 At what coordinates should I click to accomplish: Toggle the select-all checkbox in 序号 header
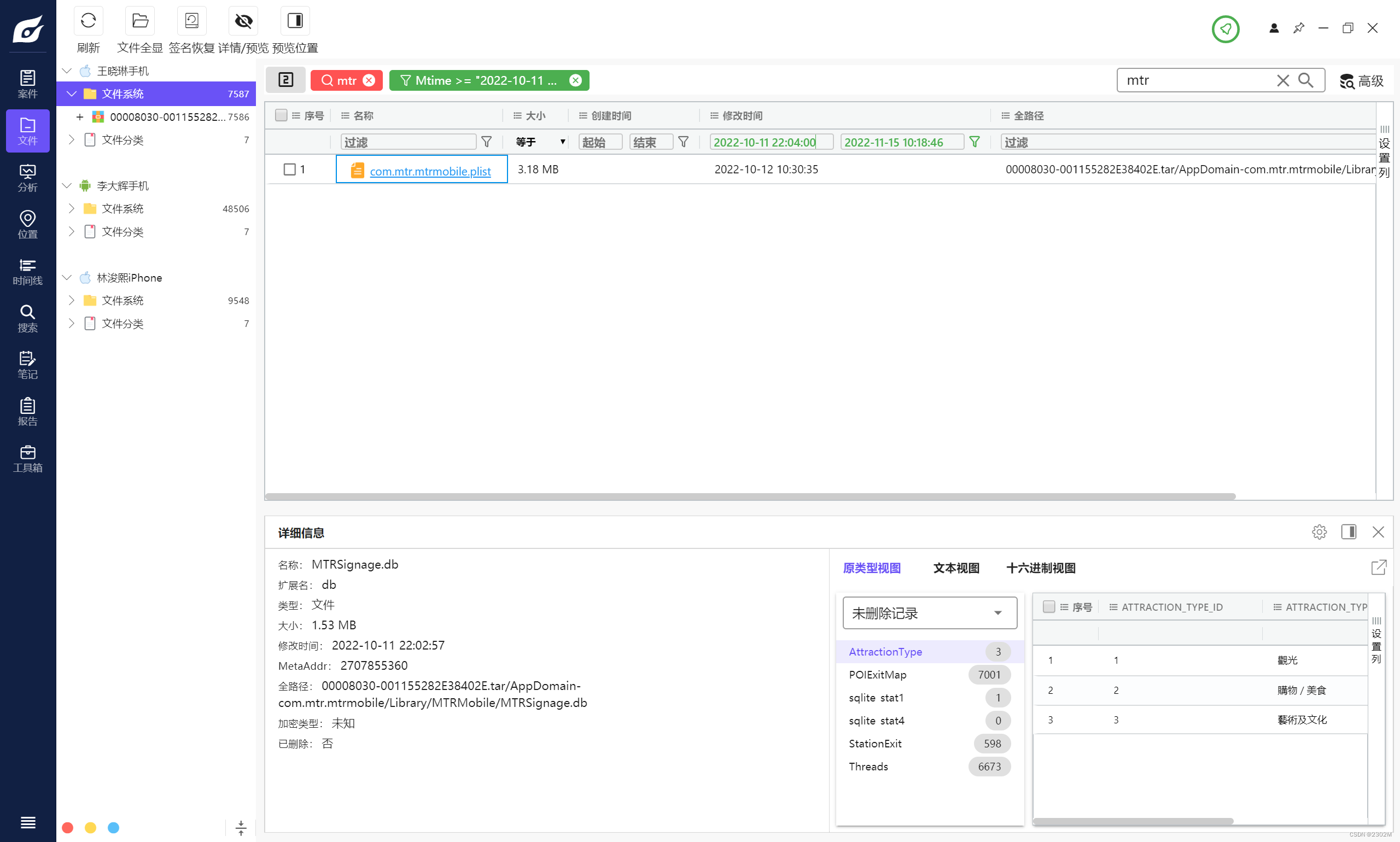pyautogui.click(x=281, y=115)
